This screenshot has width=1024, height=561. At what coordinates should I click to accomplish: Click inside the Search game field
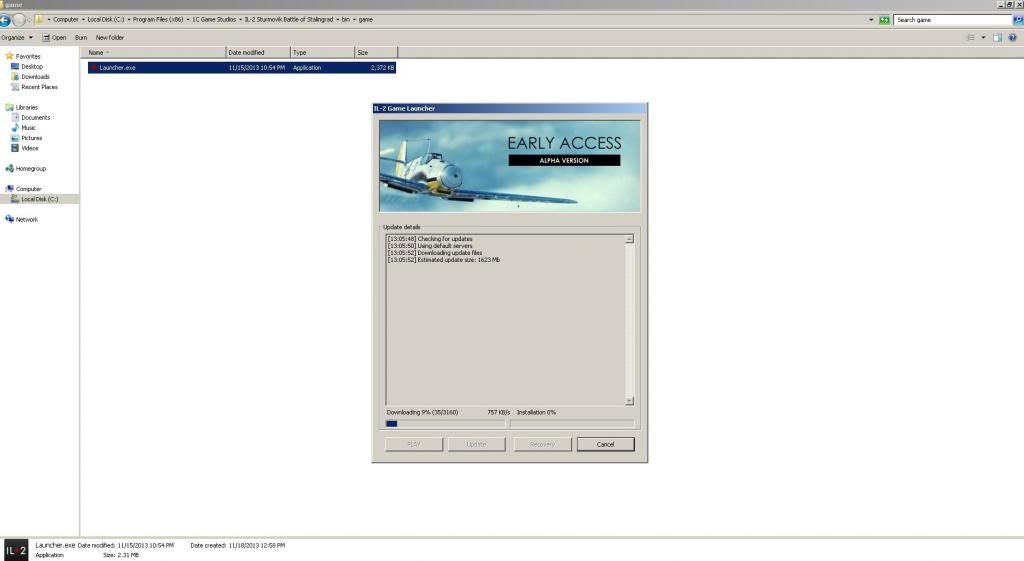click(953, 20)
